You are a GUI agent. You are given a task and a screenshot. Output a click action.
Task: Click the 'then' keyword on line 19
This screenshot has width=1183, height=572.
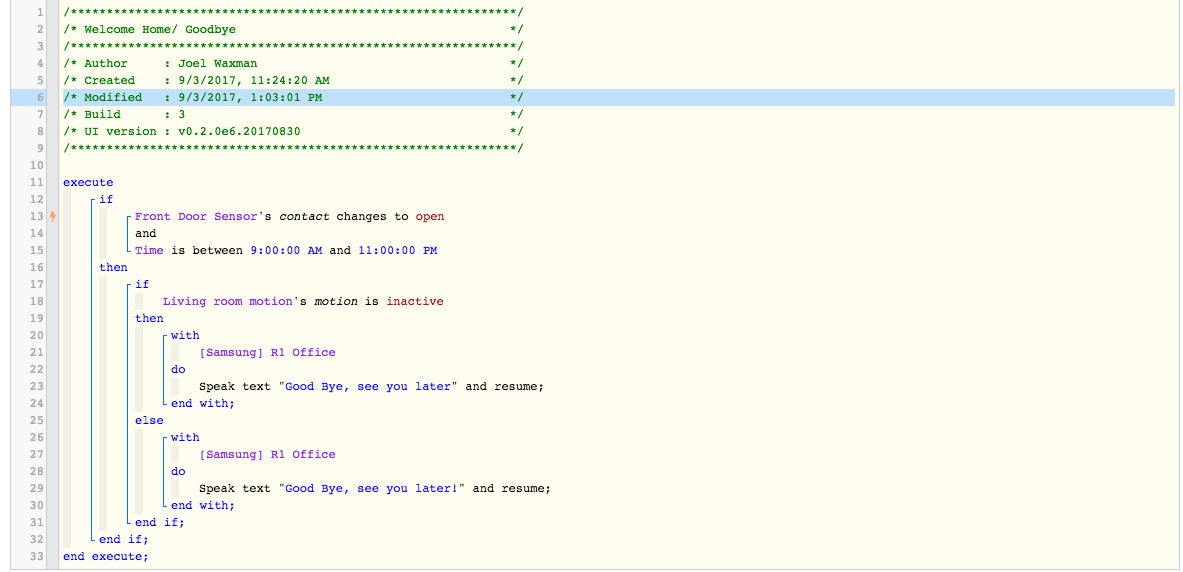click(149, 318)
